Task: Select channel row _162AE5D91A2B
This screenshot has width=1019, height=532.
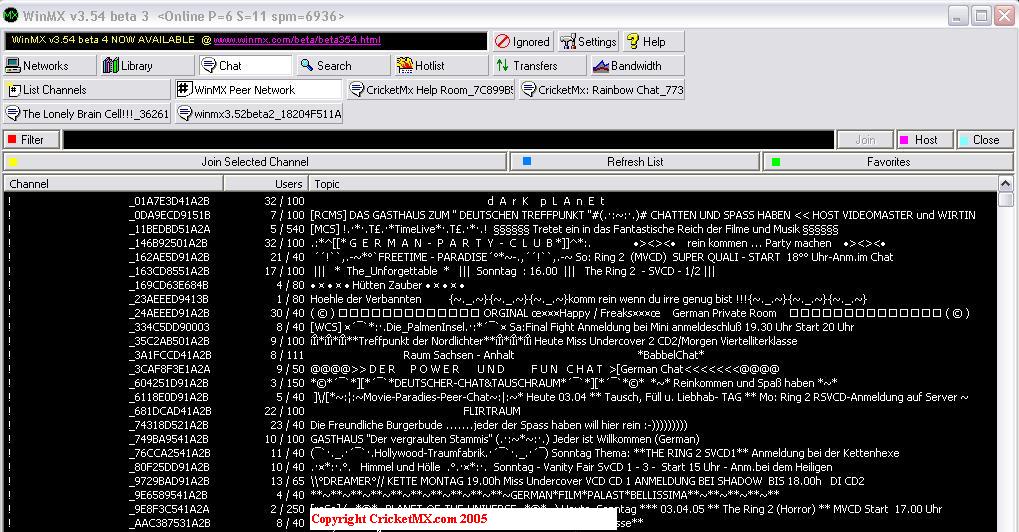Action: [500, 257]
